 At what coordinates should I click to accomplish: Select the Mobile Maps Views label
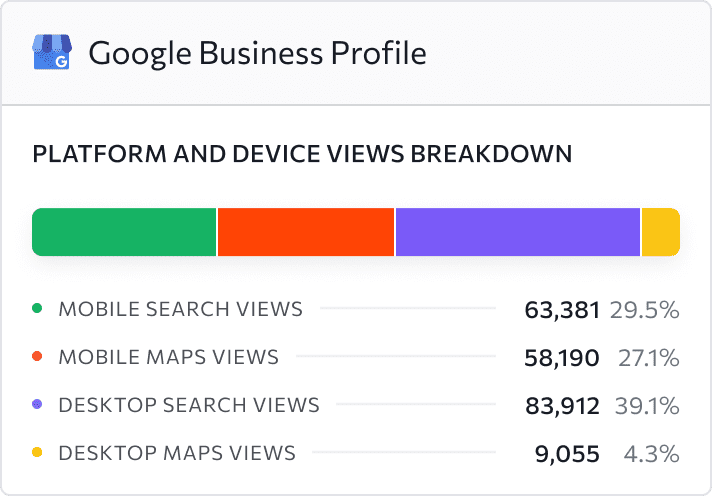pos(169,357)
